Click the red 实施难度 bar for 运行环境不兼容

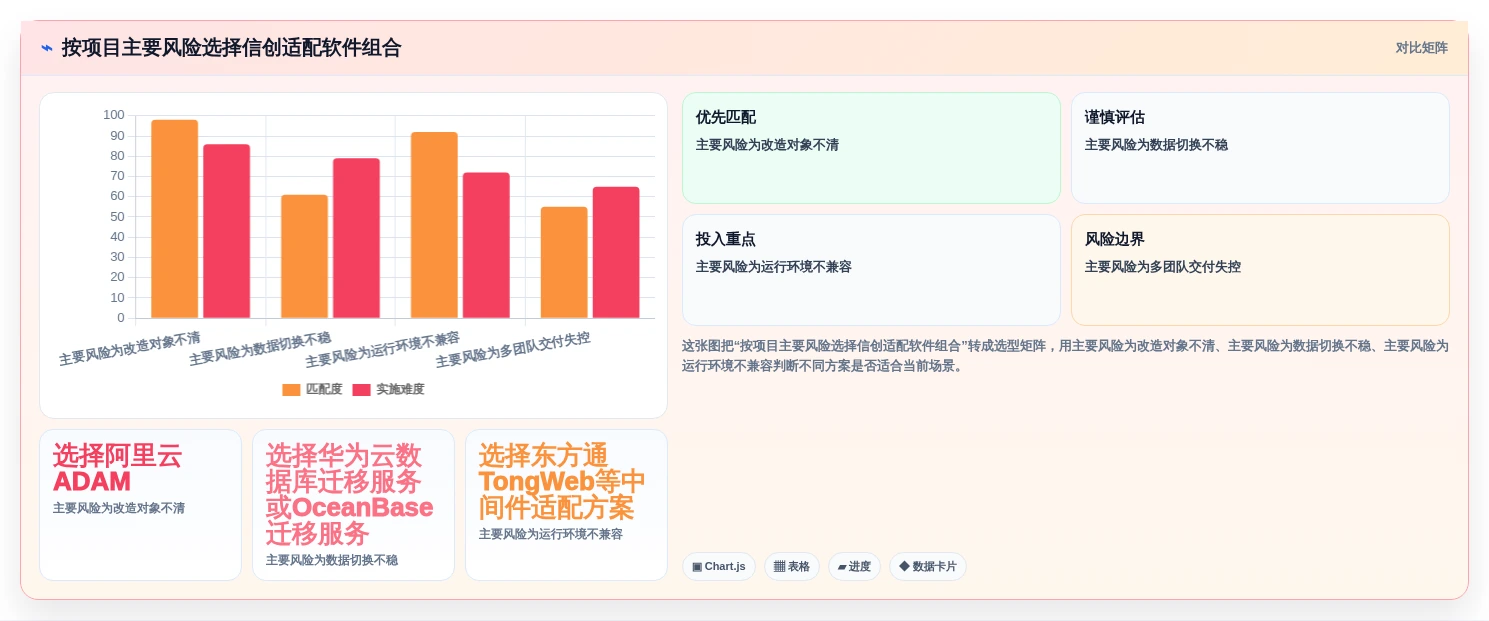[486, 245]
